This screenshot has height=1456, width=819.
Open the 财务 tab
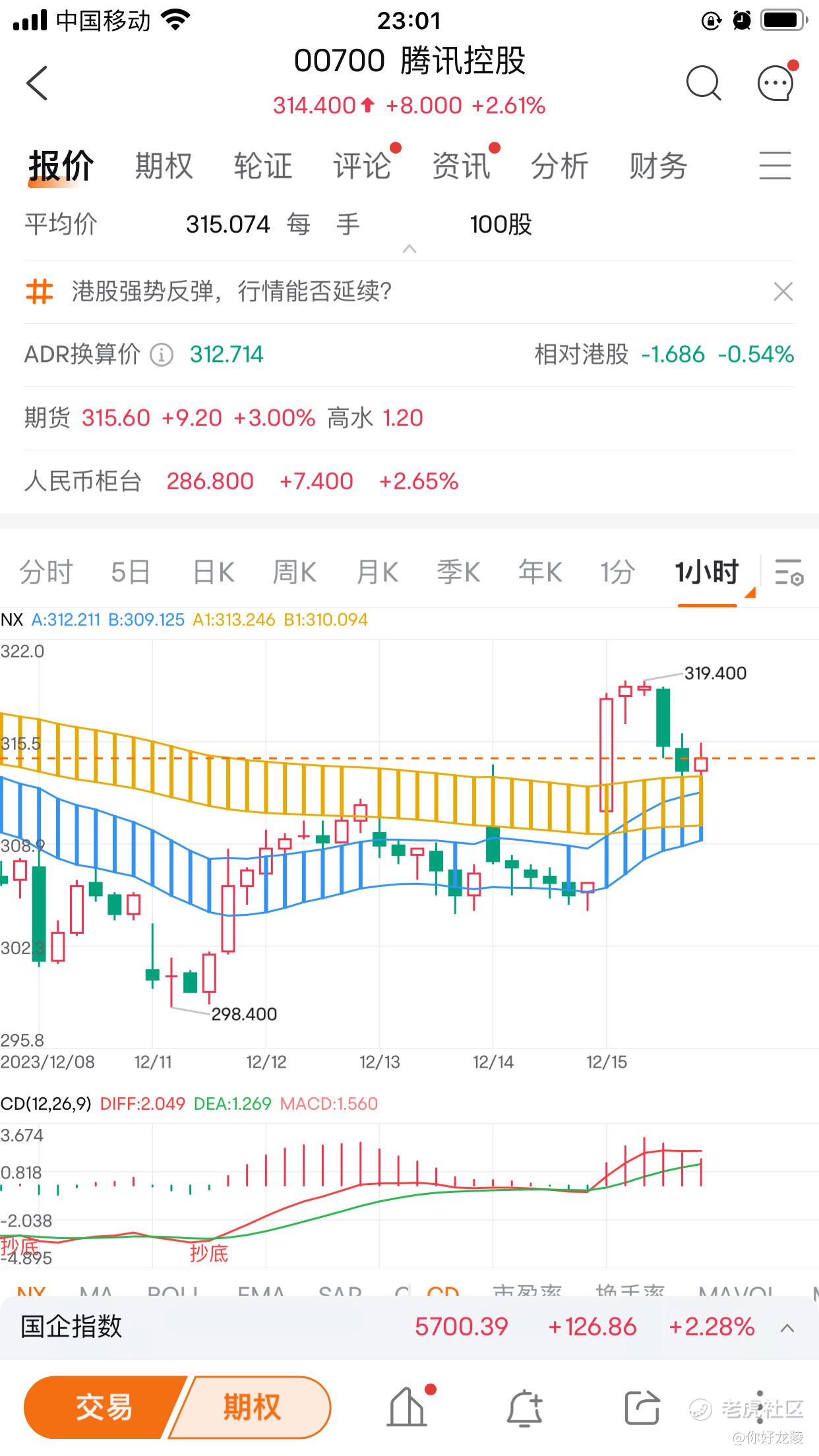point(658,166)
